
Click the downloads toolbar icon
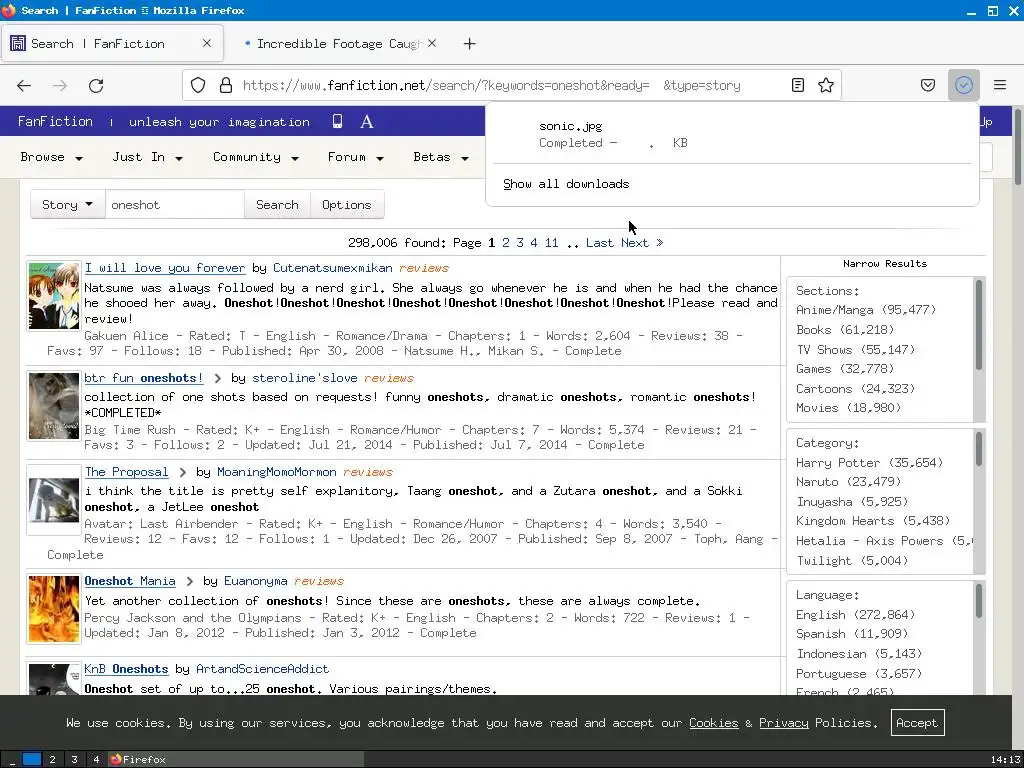[x=963, y=85]
